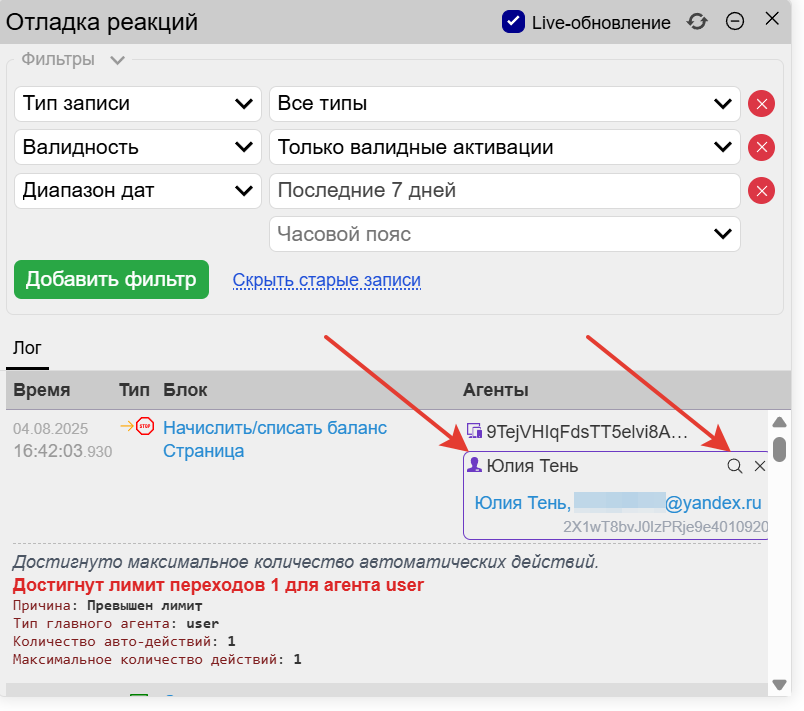This screenshot has height=711, width=804.
Task: Click the 2X1wT8bvJ0lzPRje9e4010920 agent ID
Action: tap(665, 526)
